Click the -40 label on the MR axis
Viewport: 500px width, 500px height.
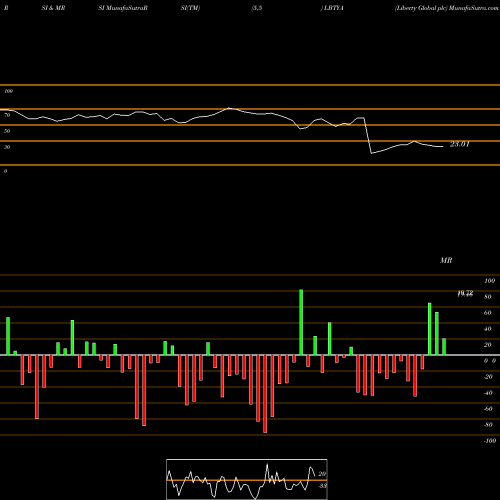click(488, 393)
